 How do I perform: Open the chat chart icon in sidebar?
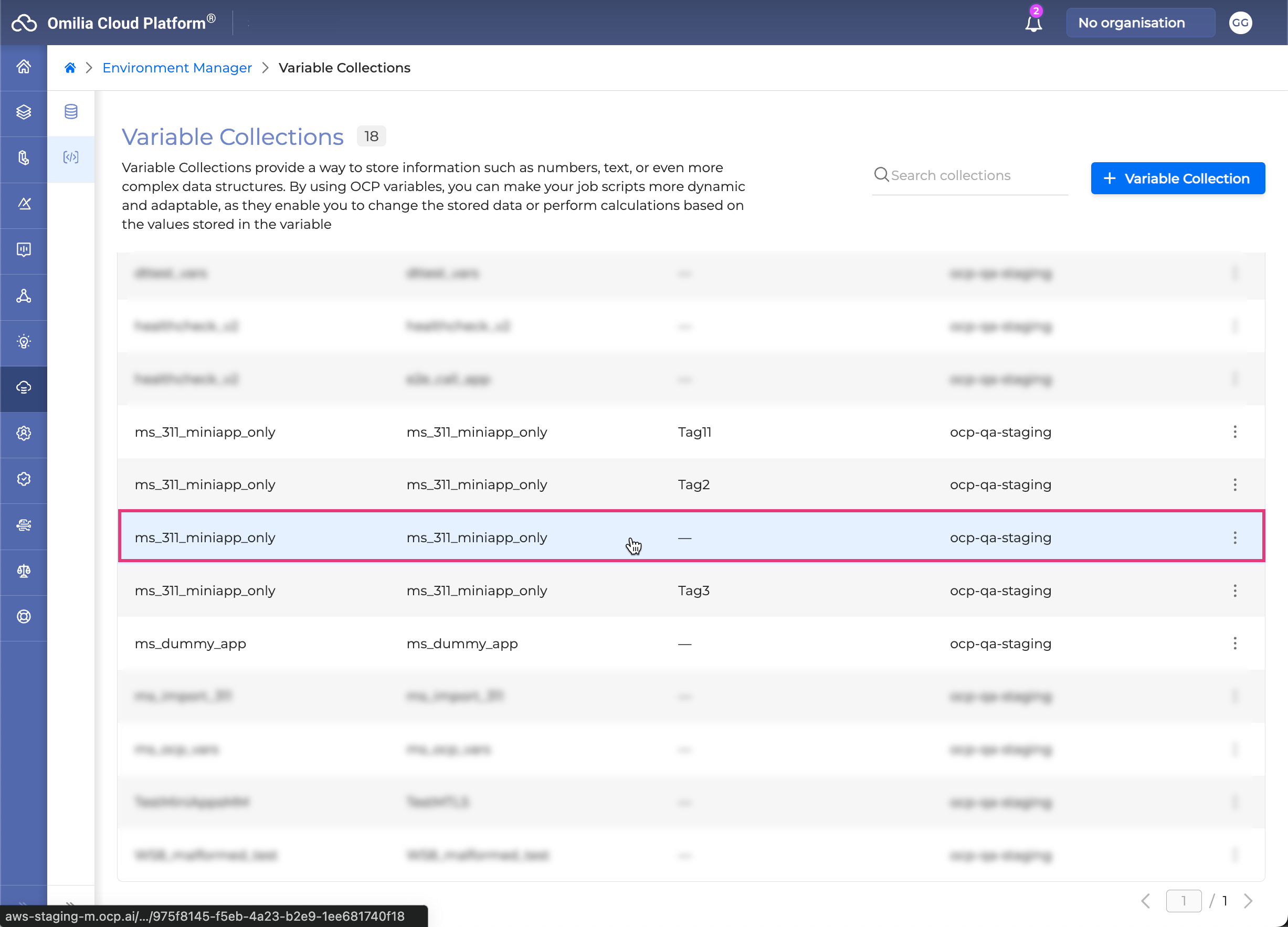pyautogui.click(x=23, y=250)
